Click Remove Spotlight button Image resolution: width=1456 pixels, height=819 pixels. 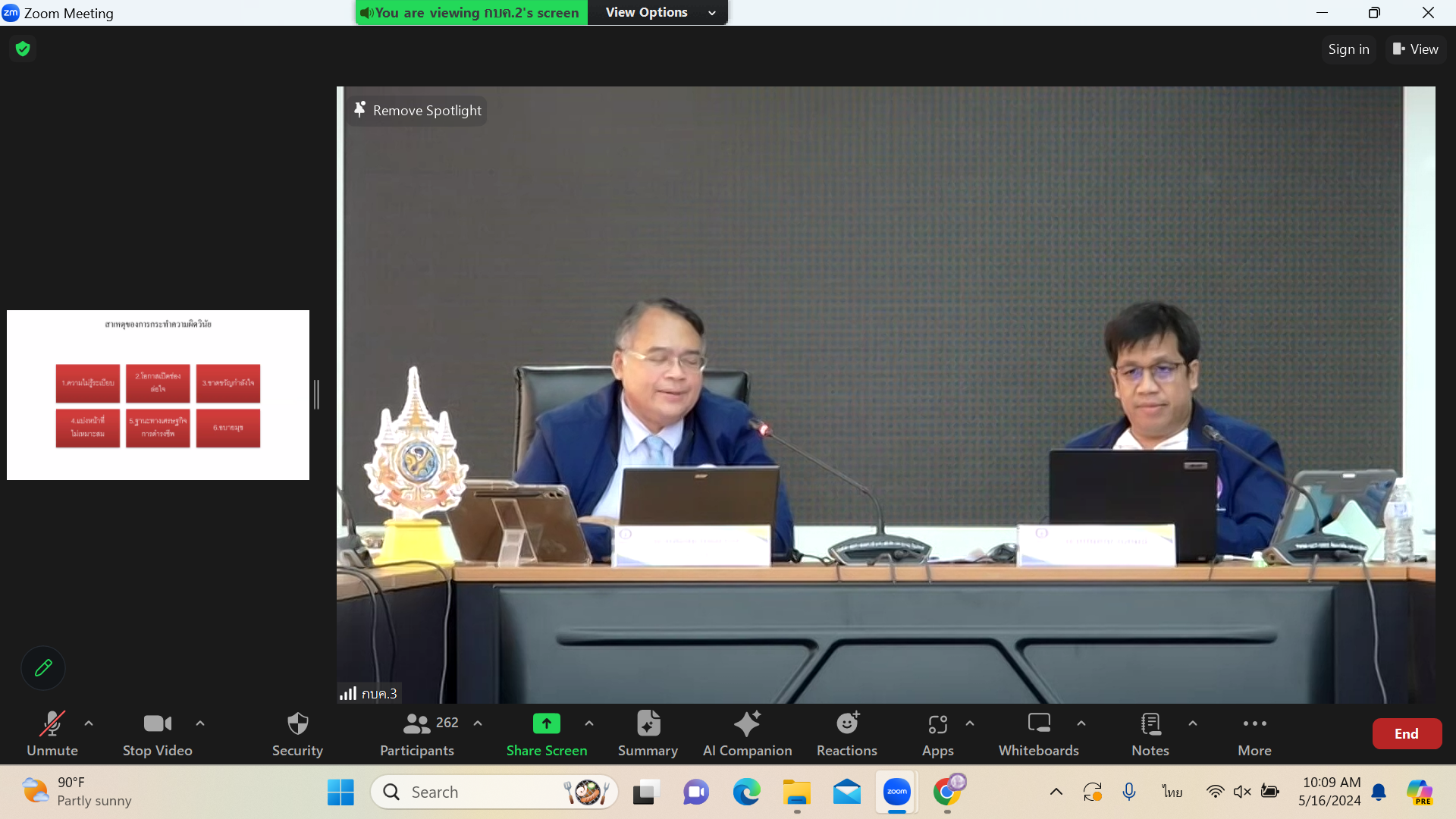tap(418, 111)
